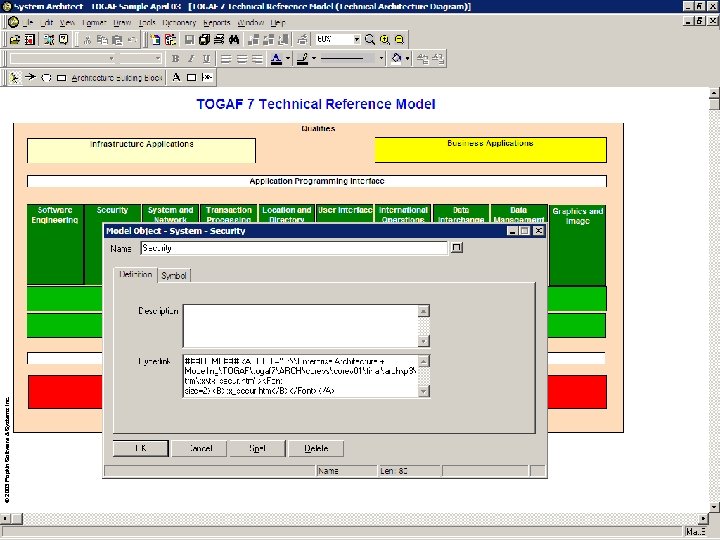Select the Infrastructure Applications box
Viewport: 720px width, 540px height.
click(x=141, y=151)
